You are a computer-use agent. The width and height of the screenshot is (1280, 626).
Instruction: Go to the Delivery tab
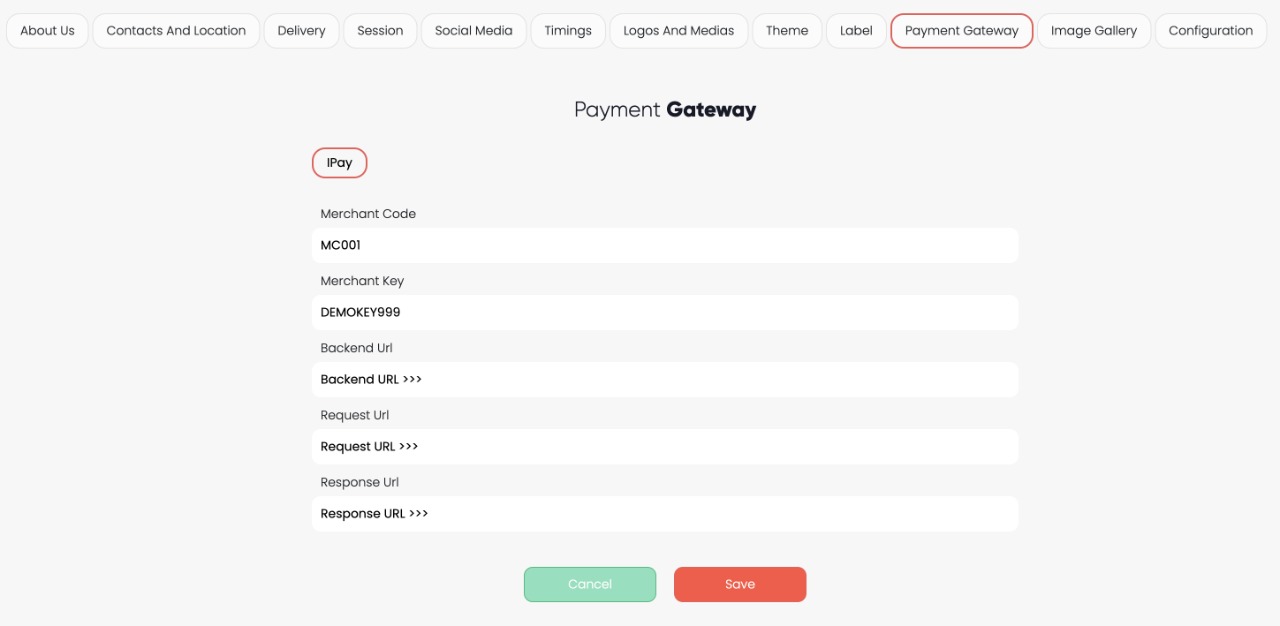(x=301, y=31)
